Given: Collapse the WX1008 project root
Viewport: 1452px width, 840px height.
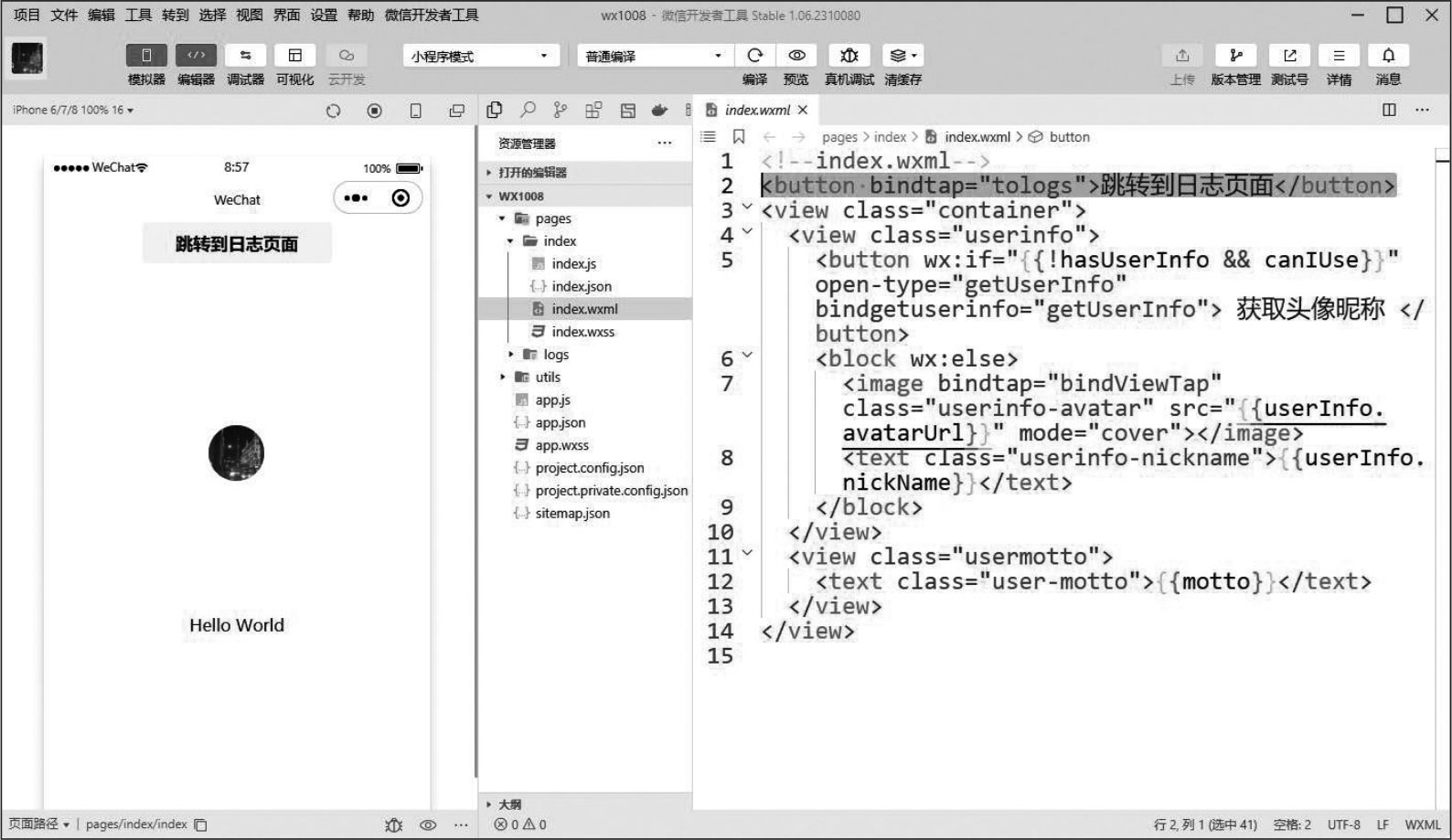Looking at the screenshot, I should tap(585, 196).
